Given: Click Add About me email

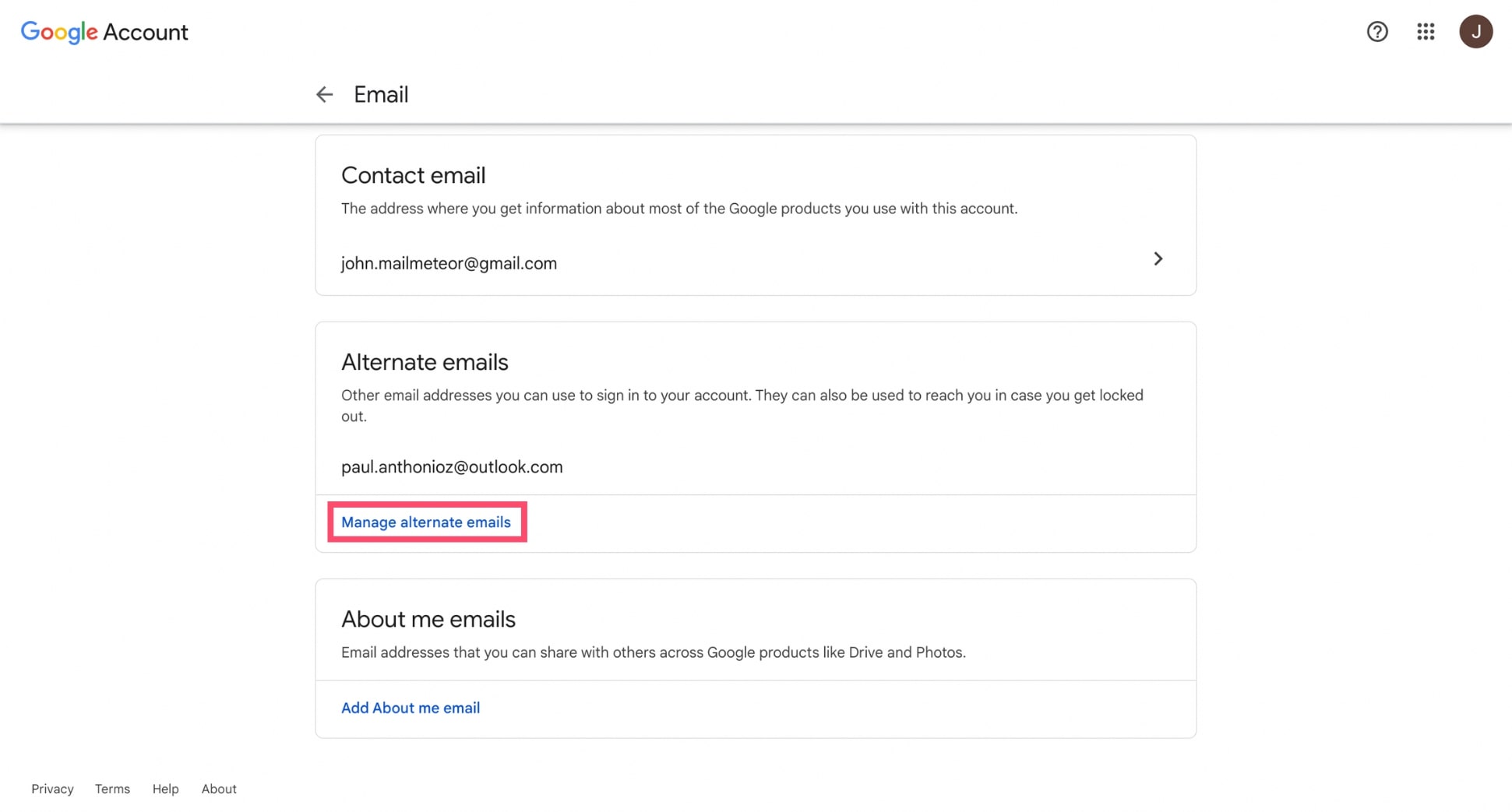Looking at the screenshot, I should 411,708.
